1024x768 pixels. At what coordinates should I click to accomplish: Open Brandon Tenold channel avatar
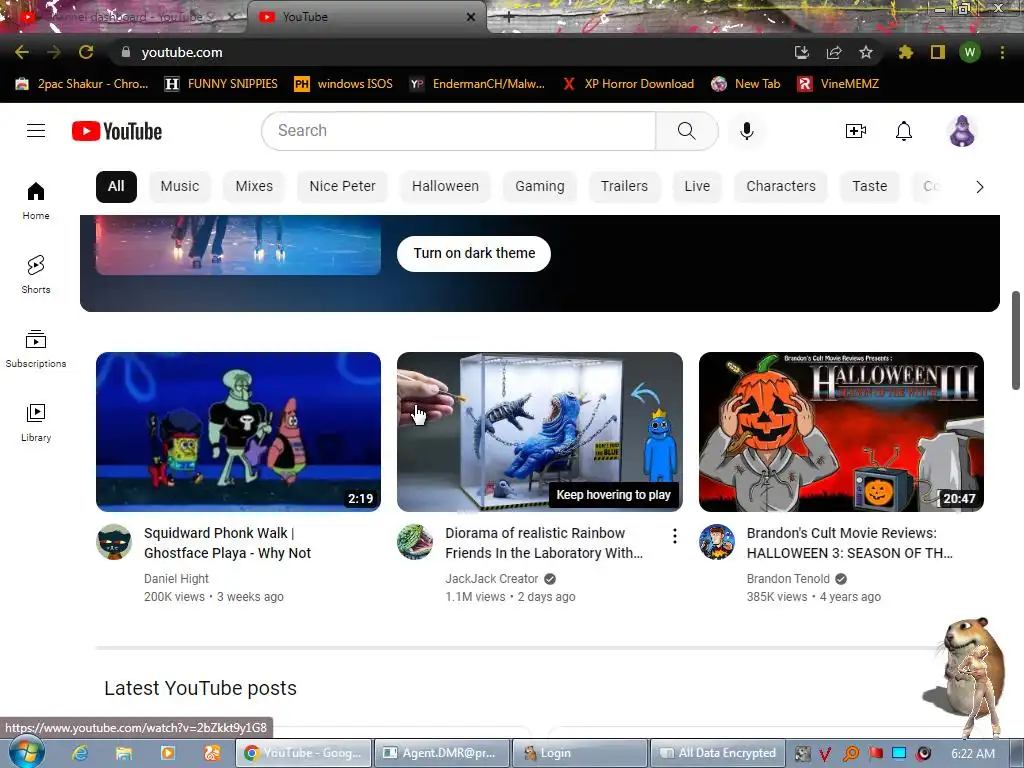point(716,542)
